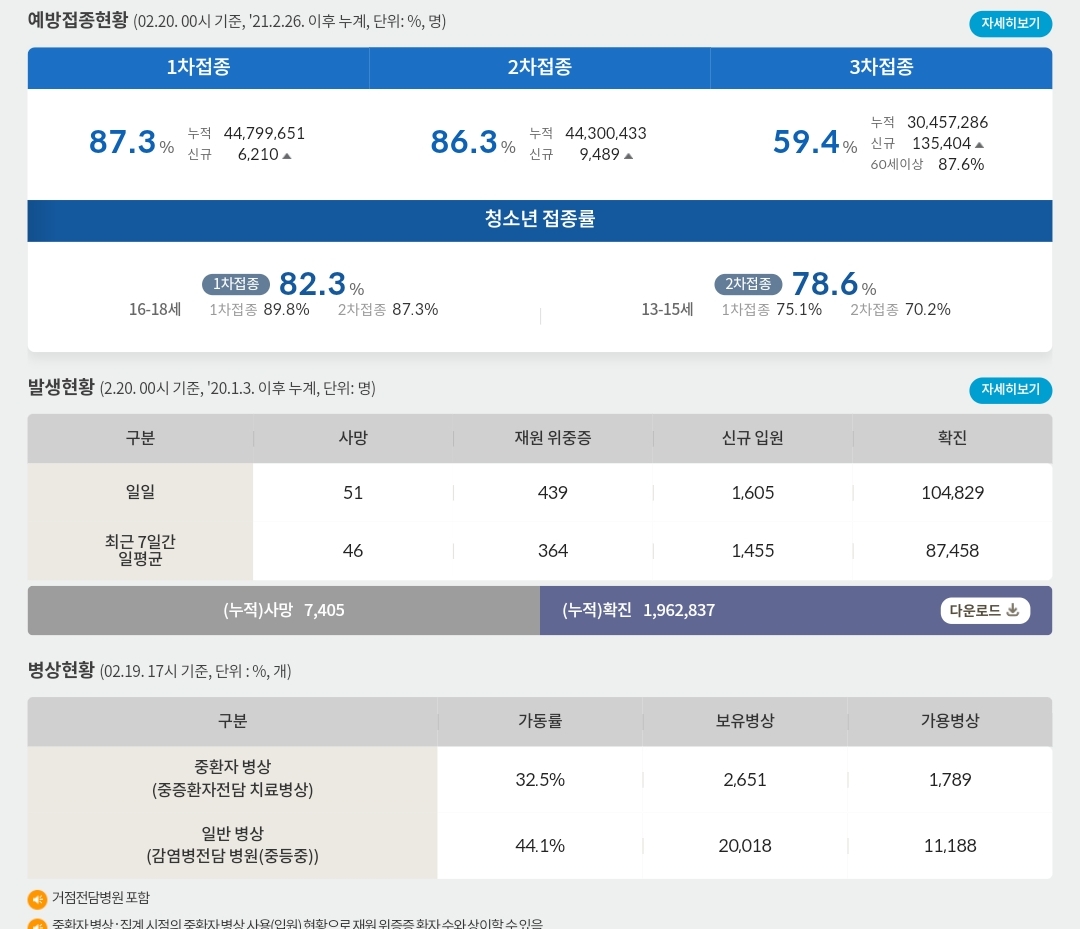Click the 일일 row label
The width and height of the screenshot is (1080, 929).
(x=140, y=492)
